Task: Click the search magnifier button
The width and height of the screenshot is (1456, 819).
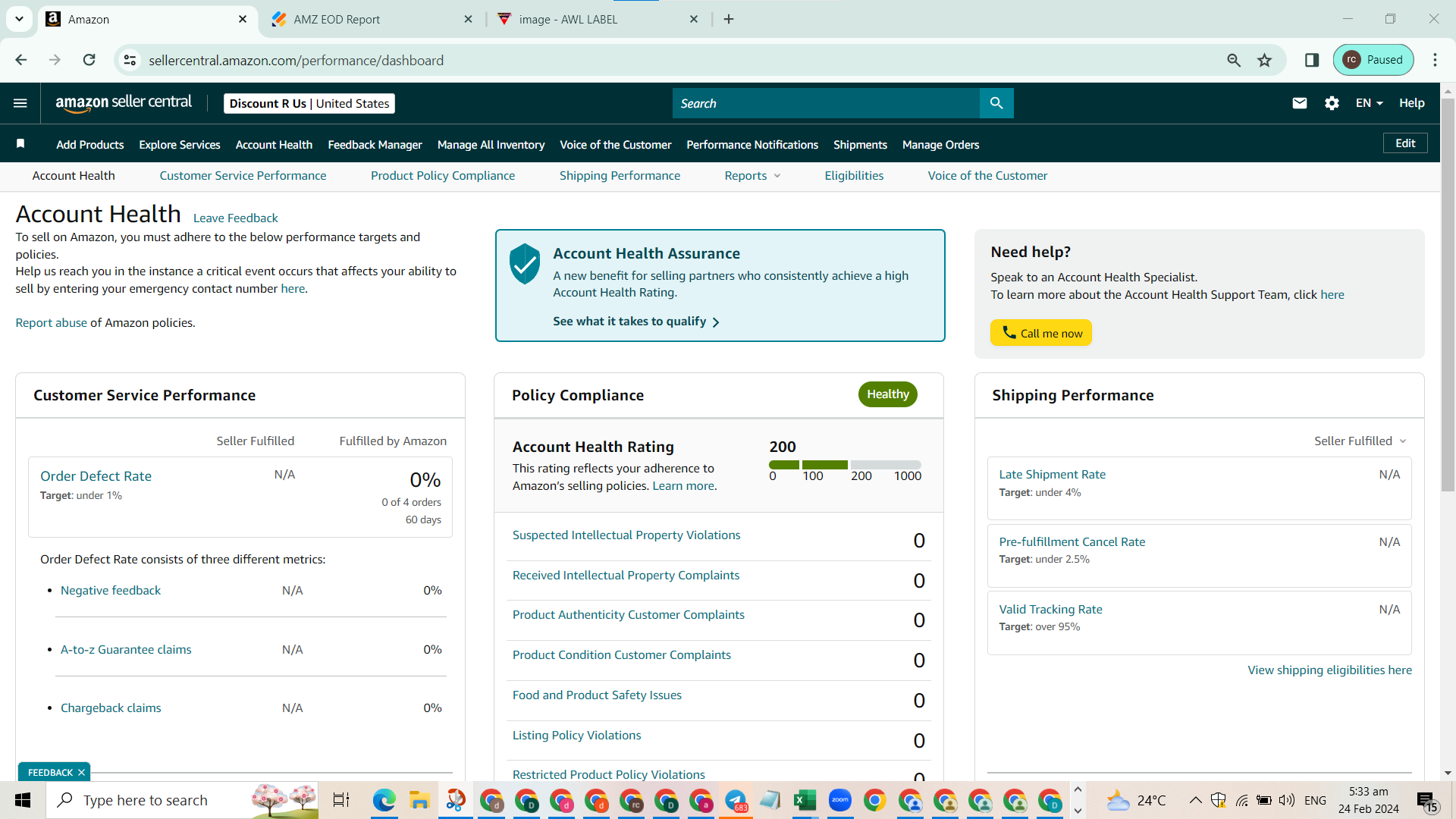Action: [996, 103]
